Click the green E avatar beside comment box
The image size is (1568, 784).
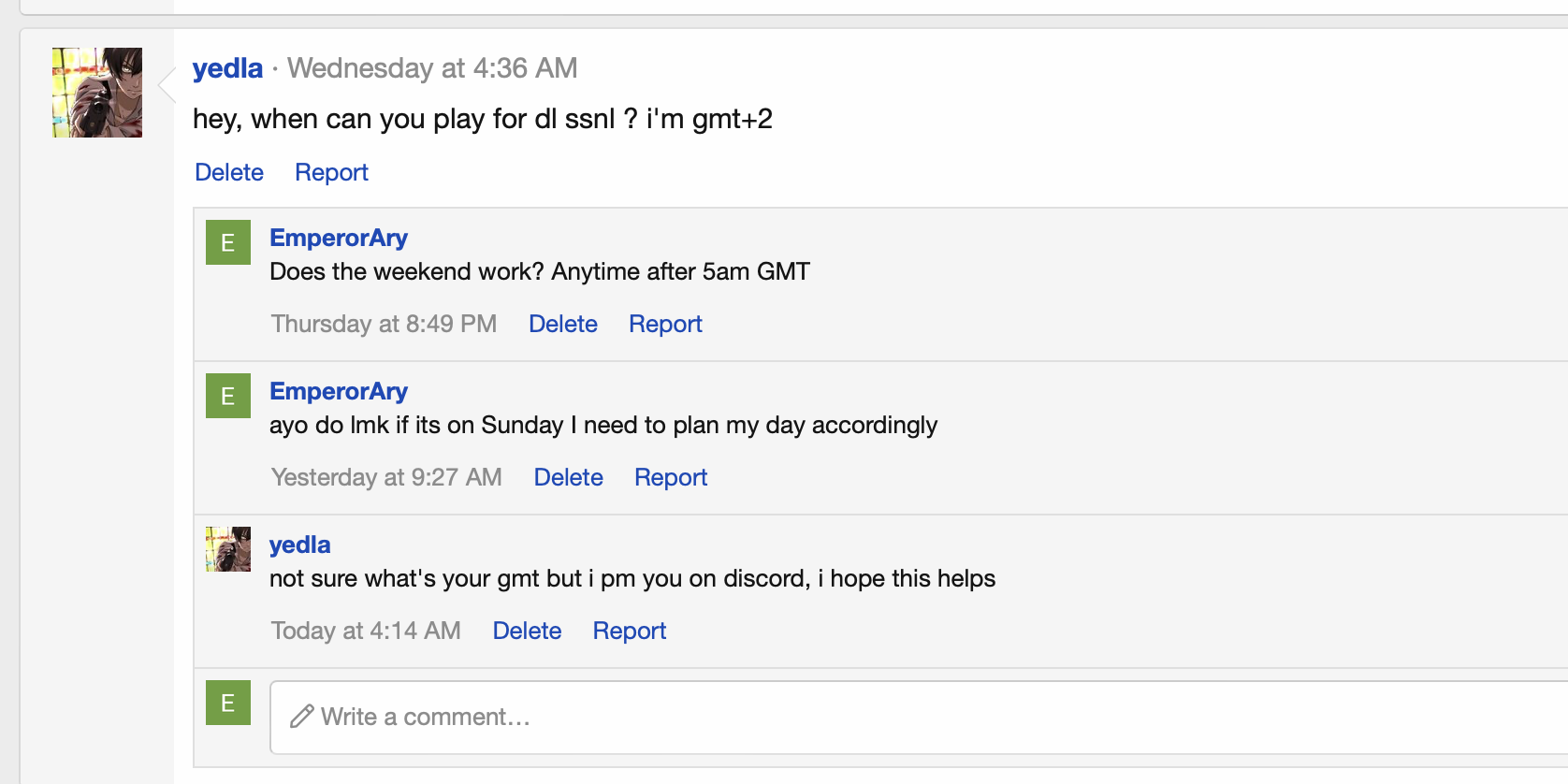pos(228,703)
